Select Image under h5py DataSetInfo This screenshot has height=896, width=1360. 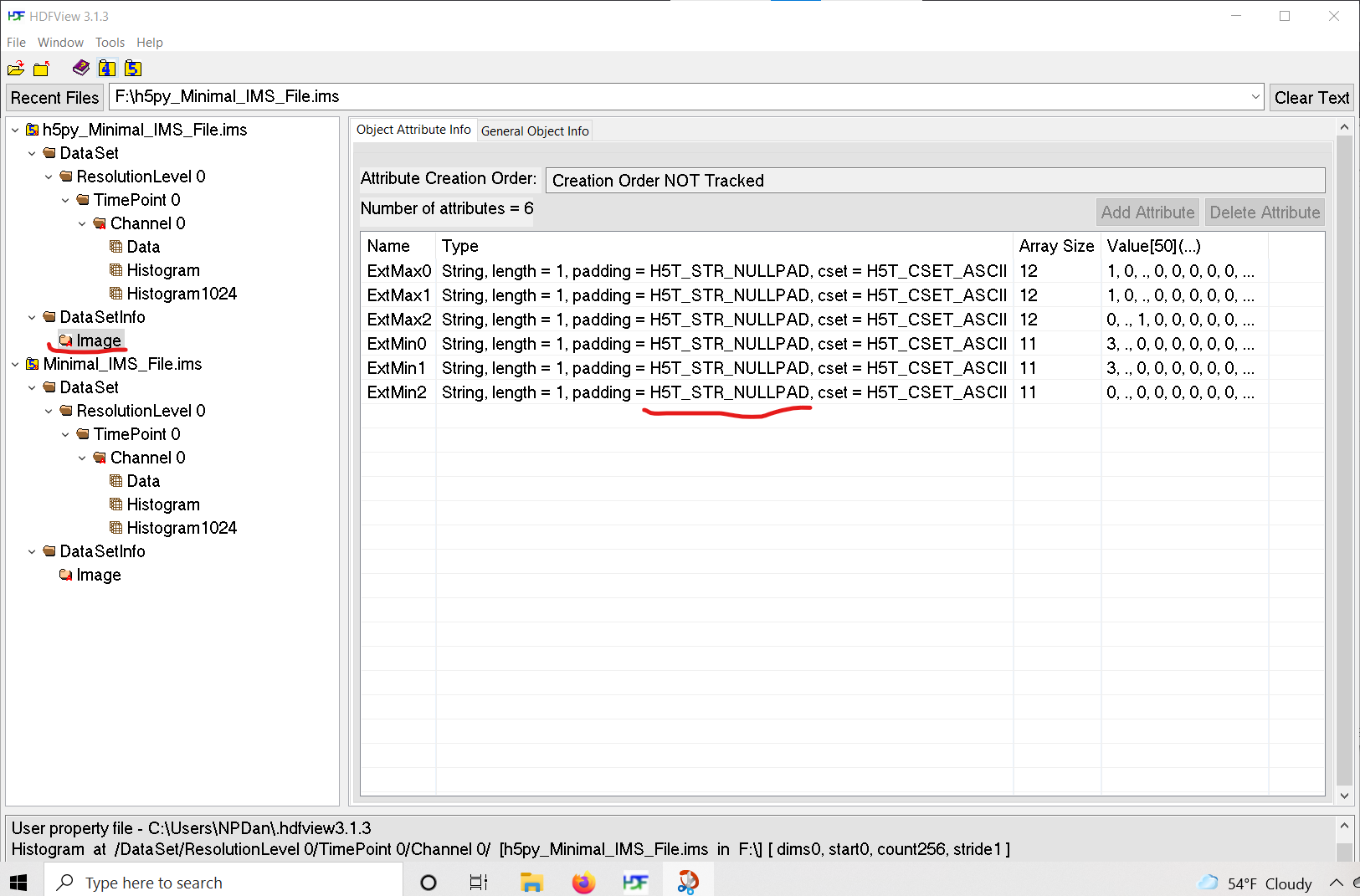point(99,340)
